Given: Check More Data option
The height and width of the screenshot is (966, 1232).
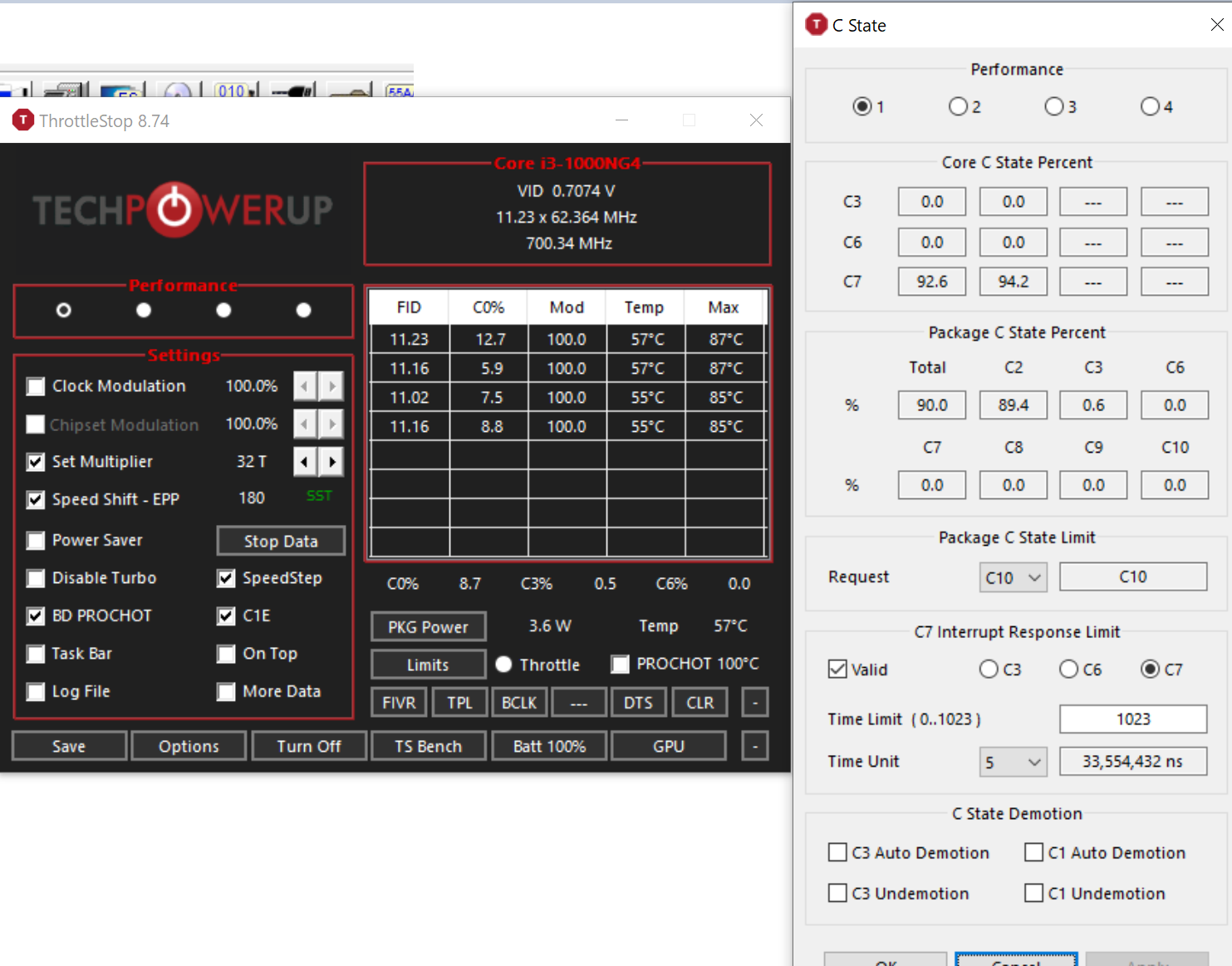Looking at the screenshot, I should 226,691.
